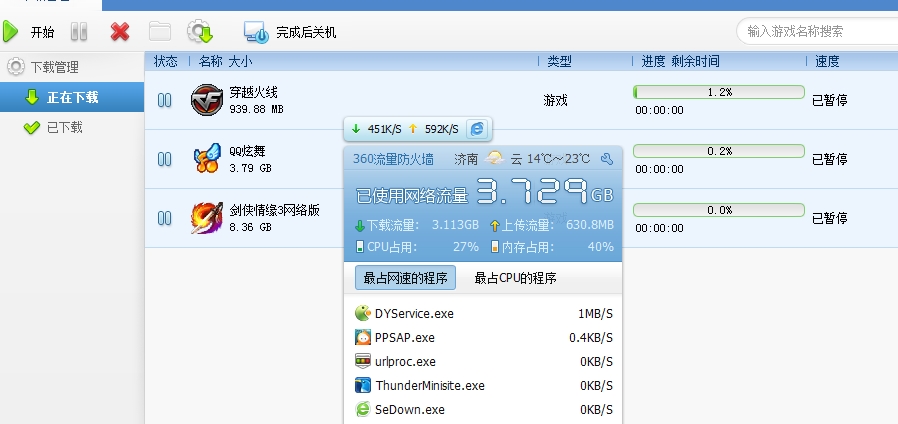Click the 360流量防火墙 title
Image resolution: width=898 pixels, height=424 pixels.
point(393,159)
